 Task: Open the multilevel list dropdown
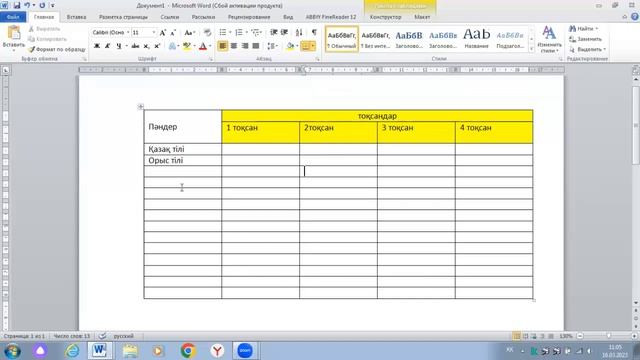tap(261, 32)
